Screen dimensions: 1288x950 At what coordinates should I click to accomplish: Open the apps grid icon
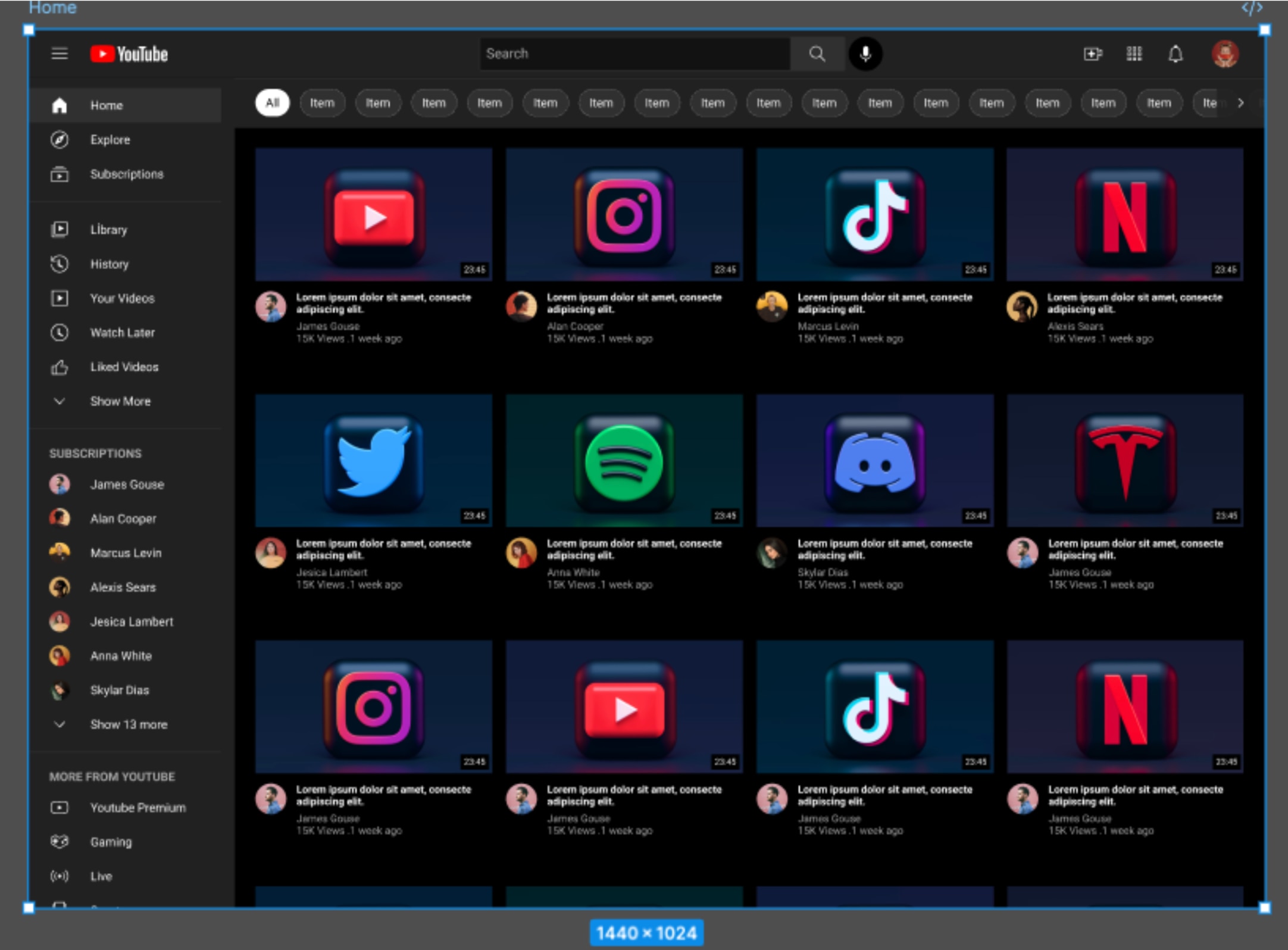[1134, 54]
